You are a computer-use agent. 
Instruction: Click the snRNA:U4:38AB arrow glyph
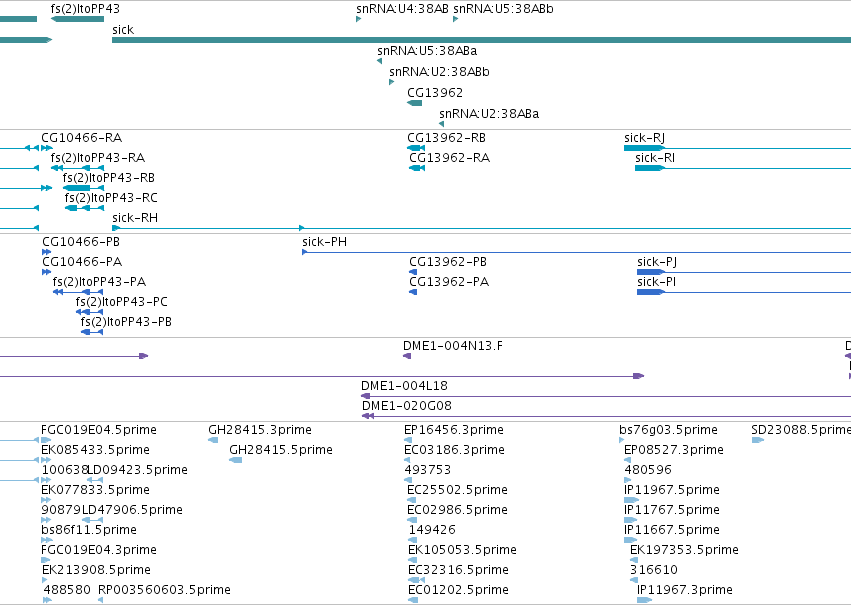pyautogui.click(x=359, y=19)
